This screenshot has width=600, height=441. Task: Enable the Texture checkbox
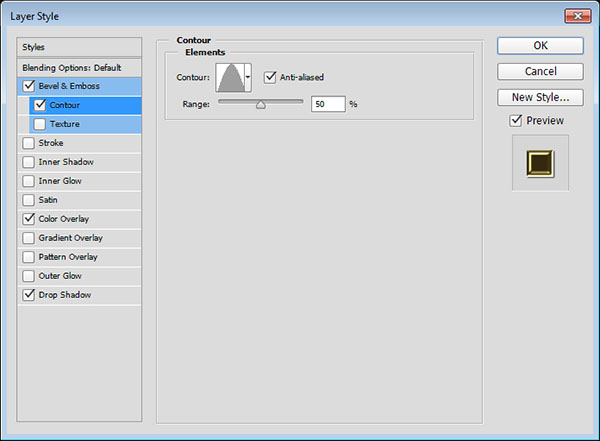coord(40,124)
